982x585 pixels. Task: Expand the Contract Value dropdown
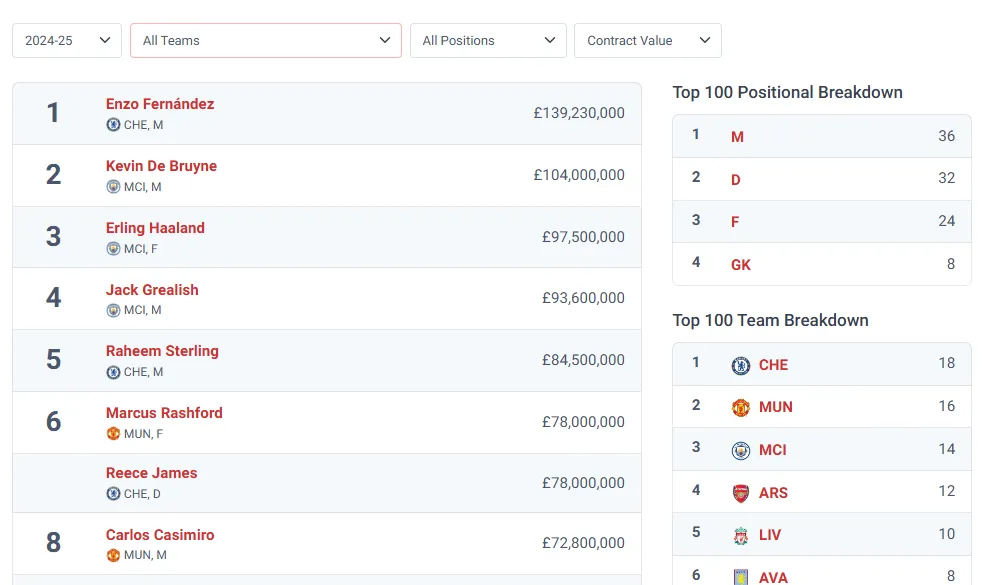(x=648, y=41)
